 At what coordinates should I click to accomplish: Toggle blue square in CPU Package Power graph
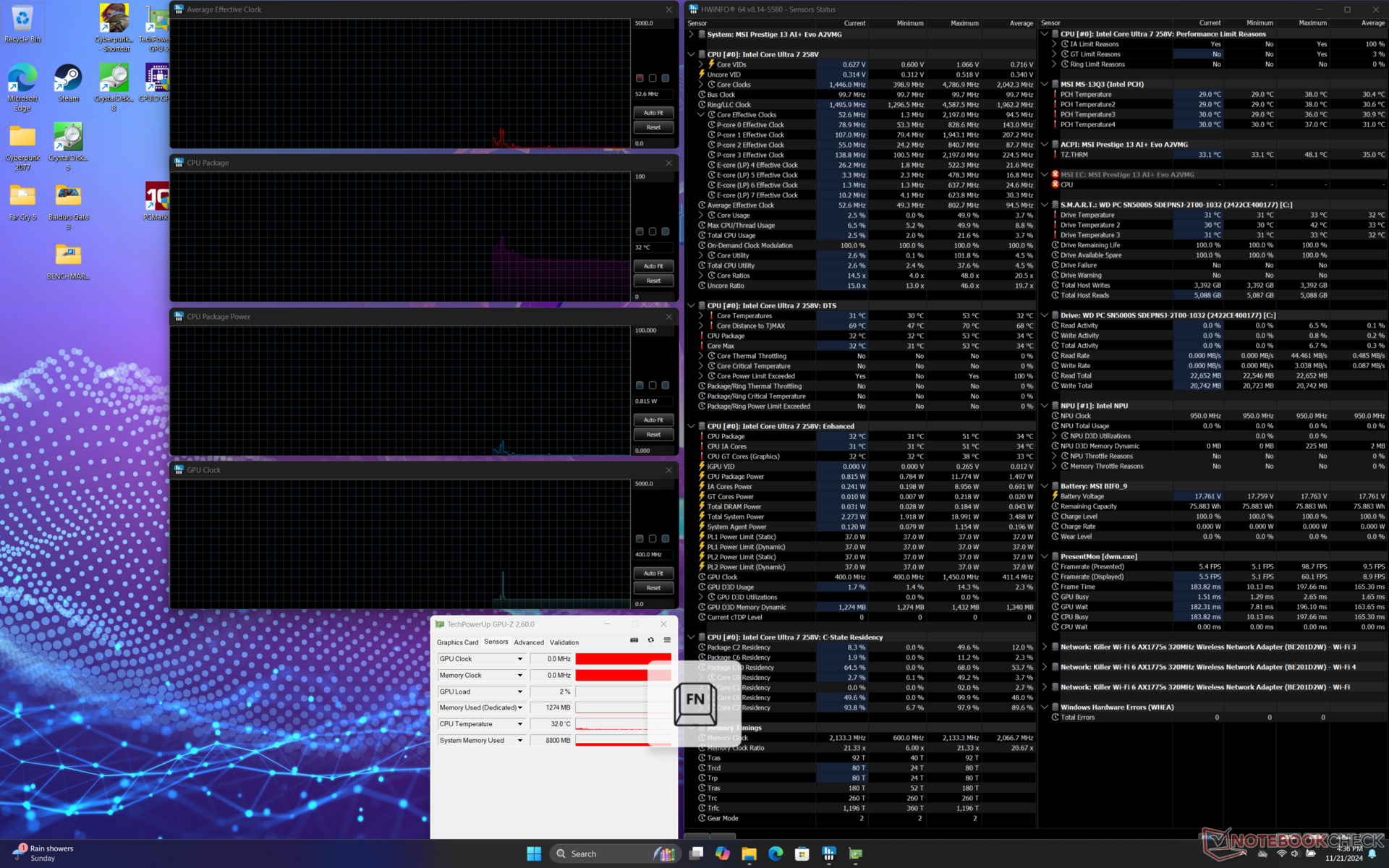tap(666, 386)
